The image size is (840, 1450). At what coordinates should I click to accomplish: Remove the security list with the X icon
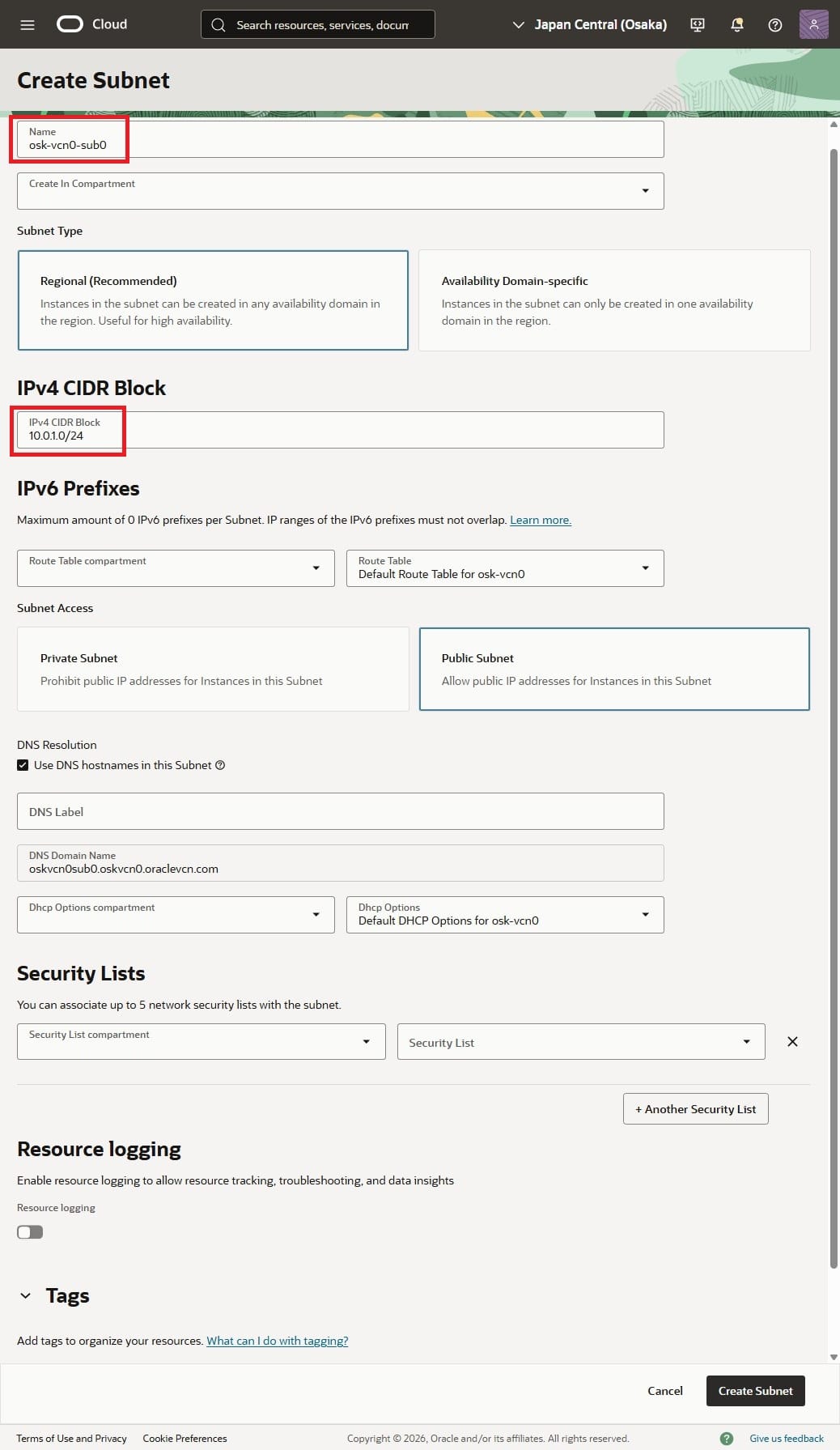[792, 1041]
